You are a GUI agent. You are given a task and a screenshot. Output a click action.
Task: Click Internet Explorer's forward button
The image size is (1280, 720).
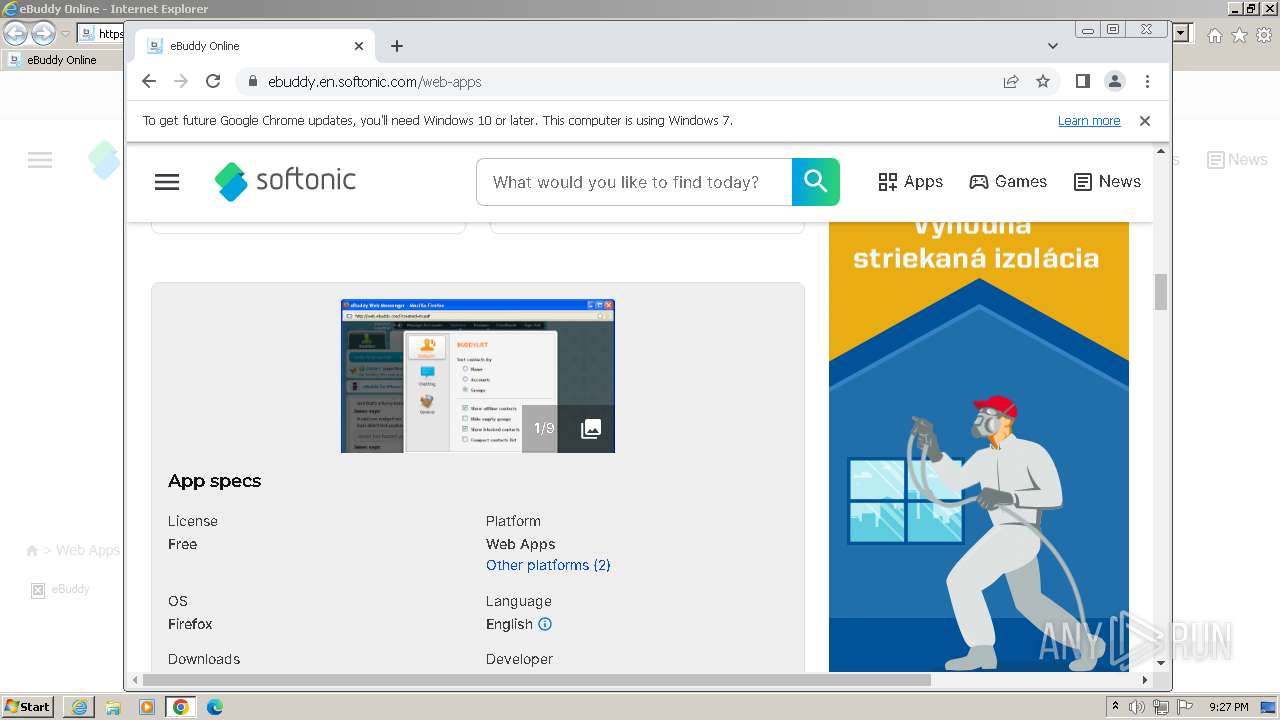[43, 33]
